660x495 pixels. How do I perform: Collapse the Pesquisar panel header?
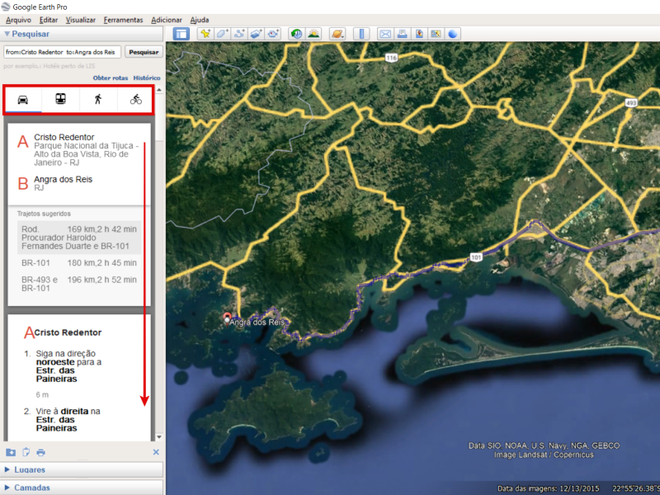coord(82,34)
